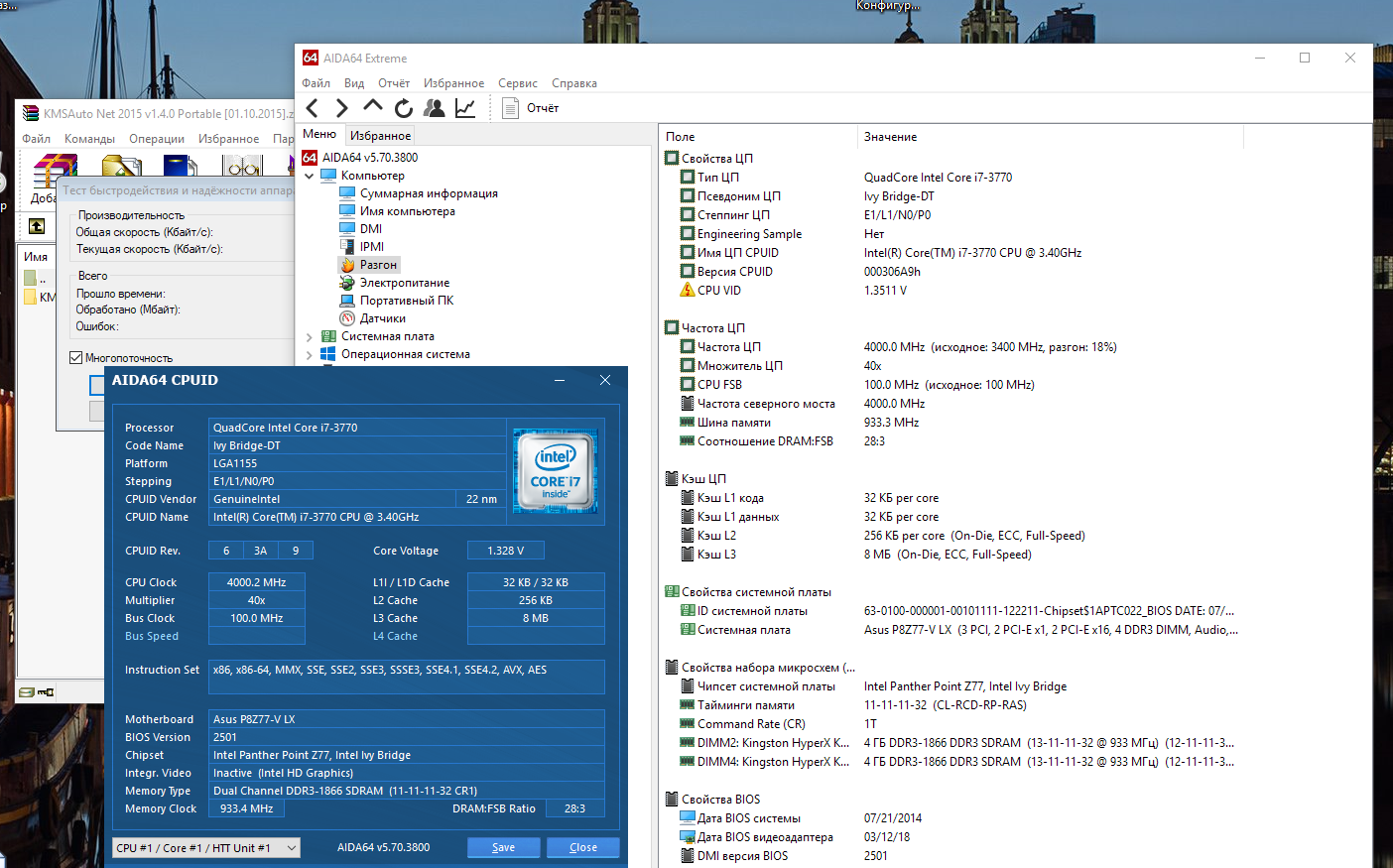The width and height of the screenshot is (1393, 868).
Task: Open the Избранное menu in the AIDA64 menu bar
Action: (x=454, y=83)
